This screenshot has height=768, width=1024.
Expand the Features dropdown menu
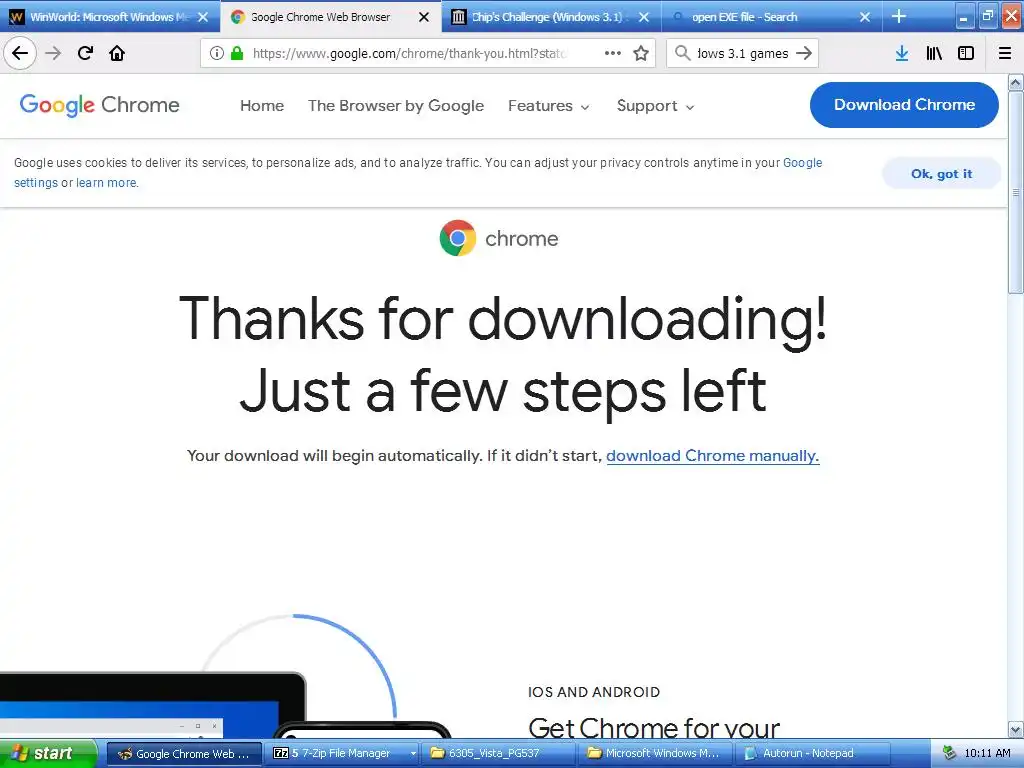549,106
